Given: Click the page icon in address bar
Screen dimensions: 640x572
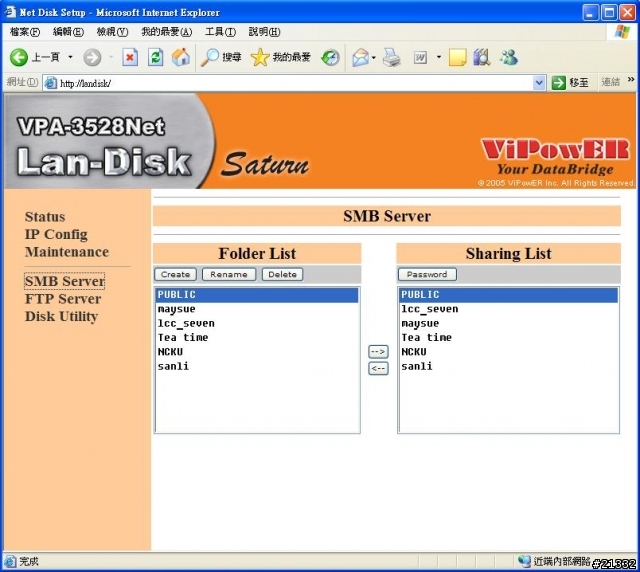Looking at the screenshot, I should tap(51, 83).
